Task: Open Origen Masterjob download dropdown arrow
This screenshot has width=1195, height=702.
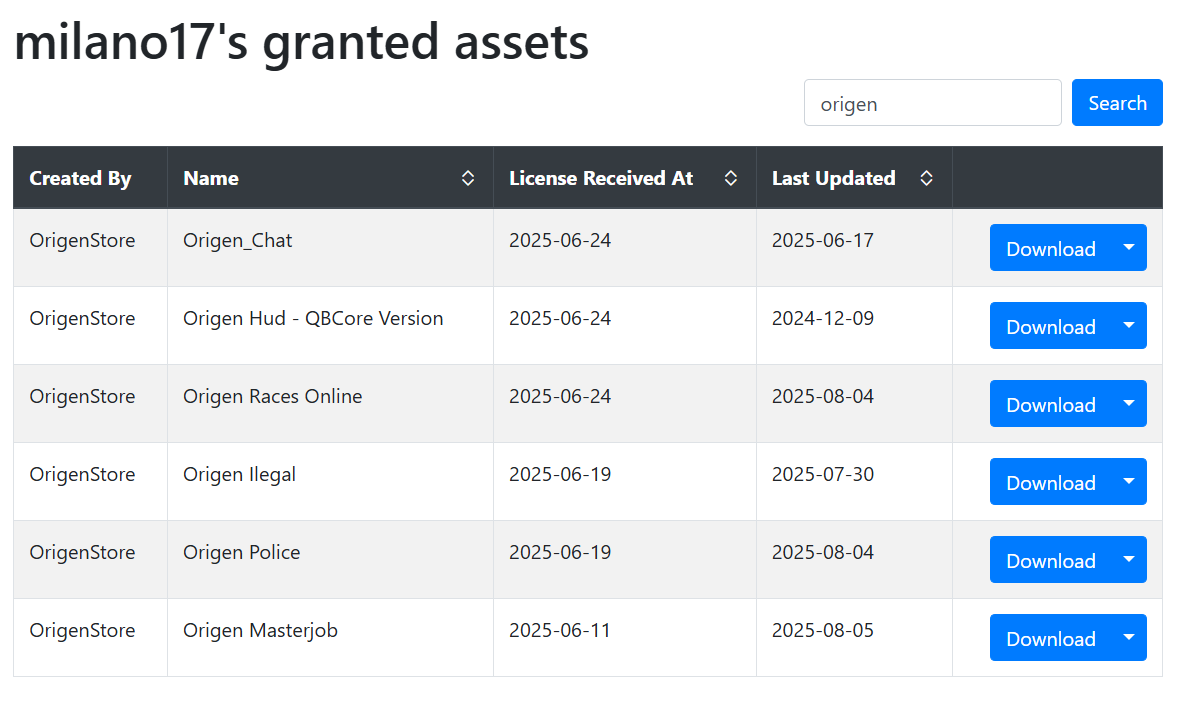Action: pos(1129,637)
